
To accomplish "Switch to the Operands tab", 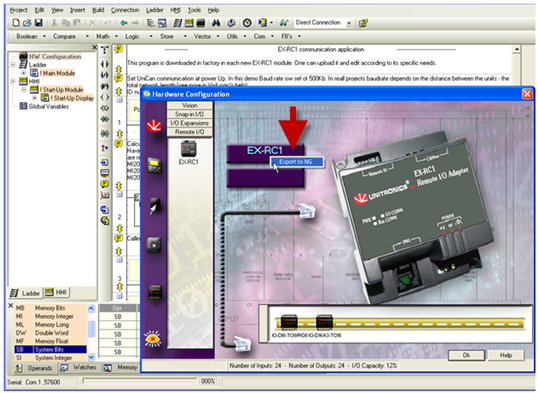I will click(x=34, y=368).
